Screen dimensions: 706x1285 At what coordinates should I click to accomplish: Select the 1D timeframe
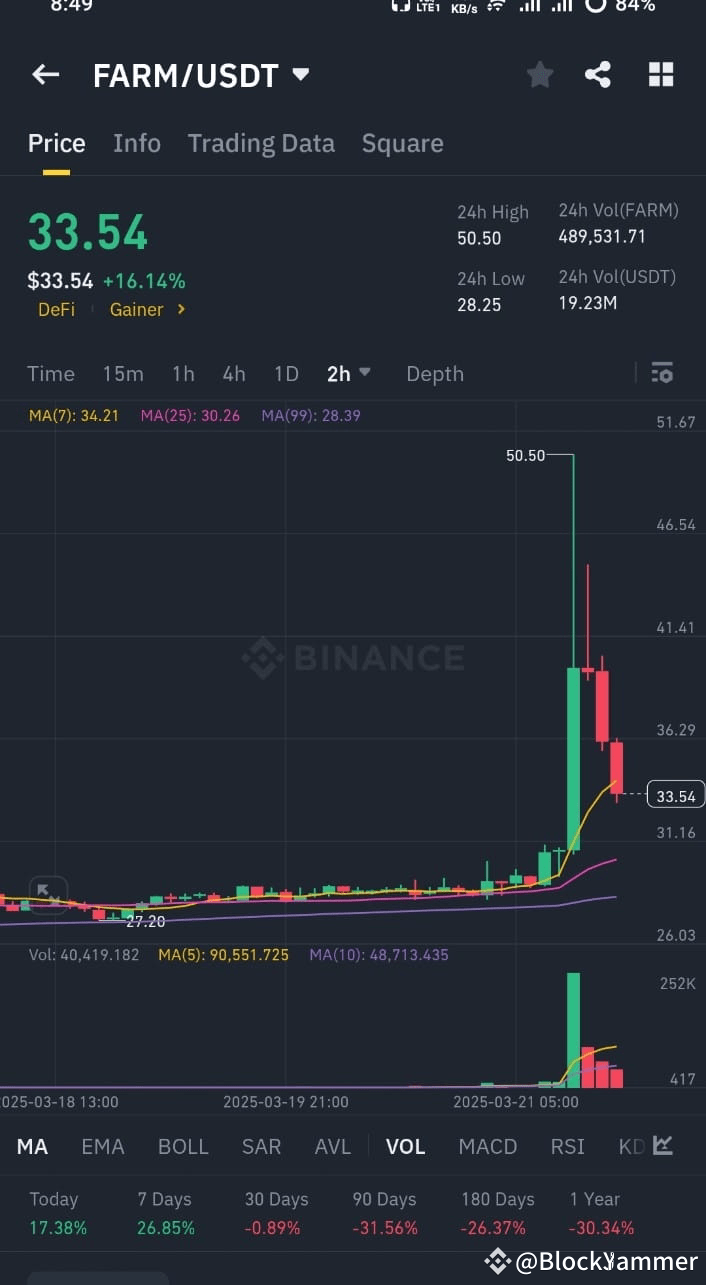tap(286, 373)
